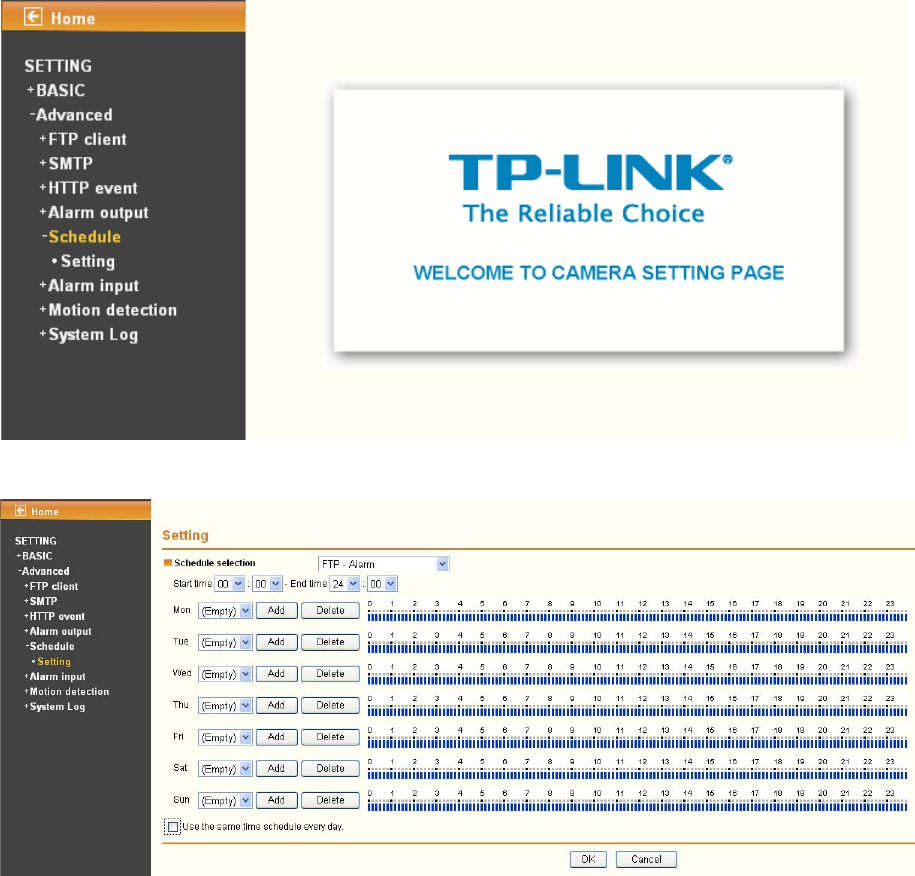The image size is (915, 876).
Task: Click the TP-LINK logo on welcome page
Action: coord(589,173)
